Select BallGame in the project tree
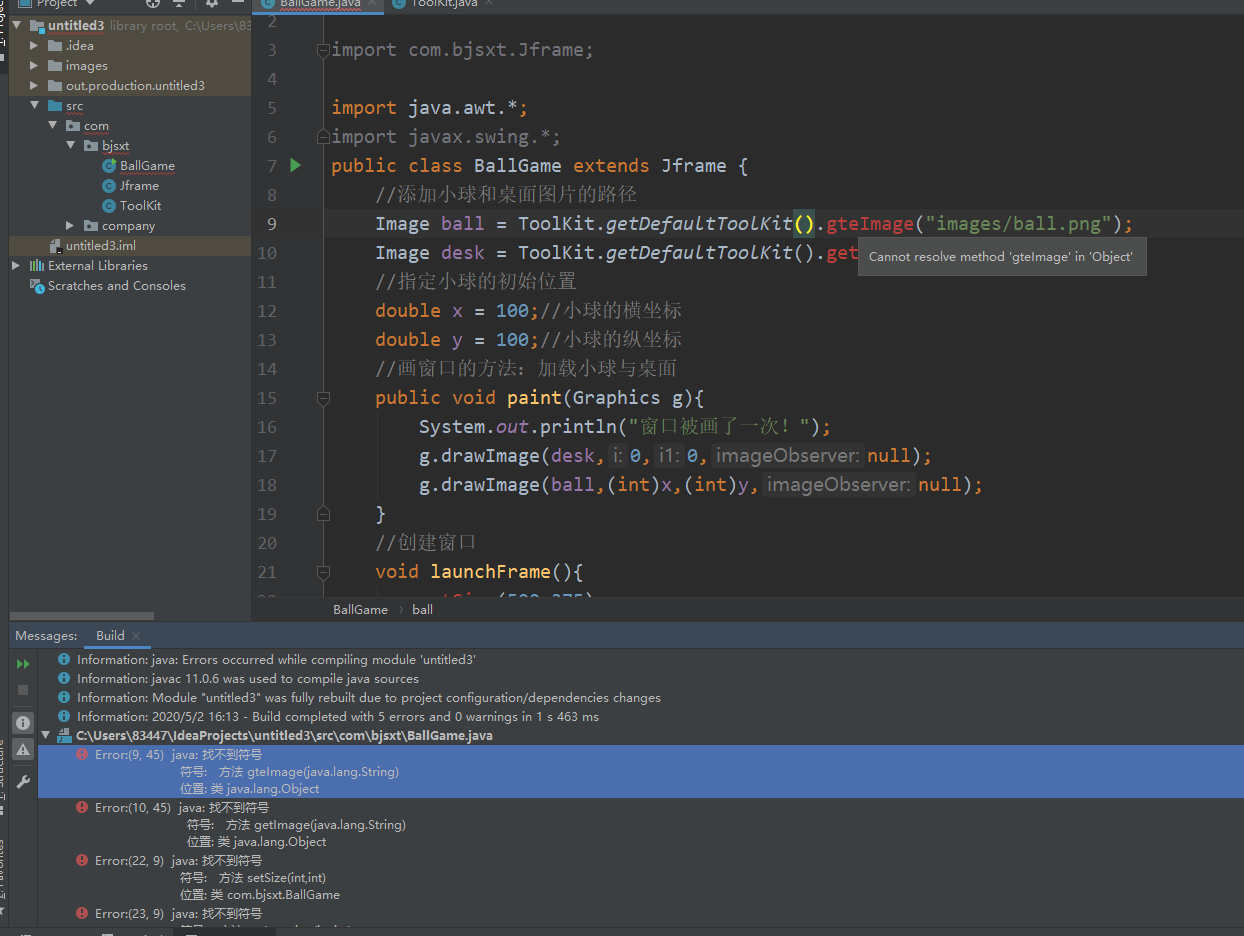Screen dimensions: 1244x936 [x=147, y=166]
